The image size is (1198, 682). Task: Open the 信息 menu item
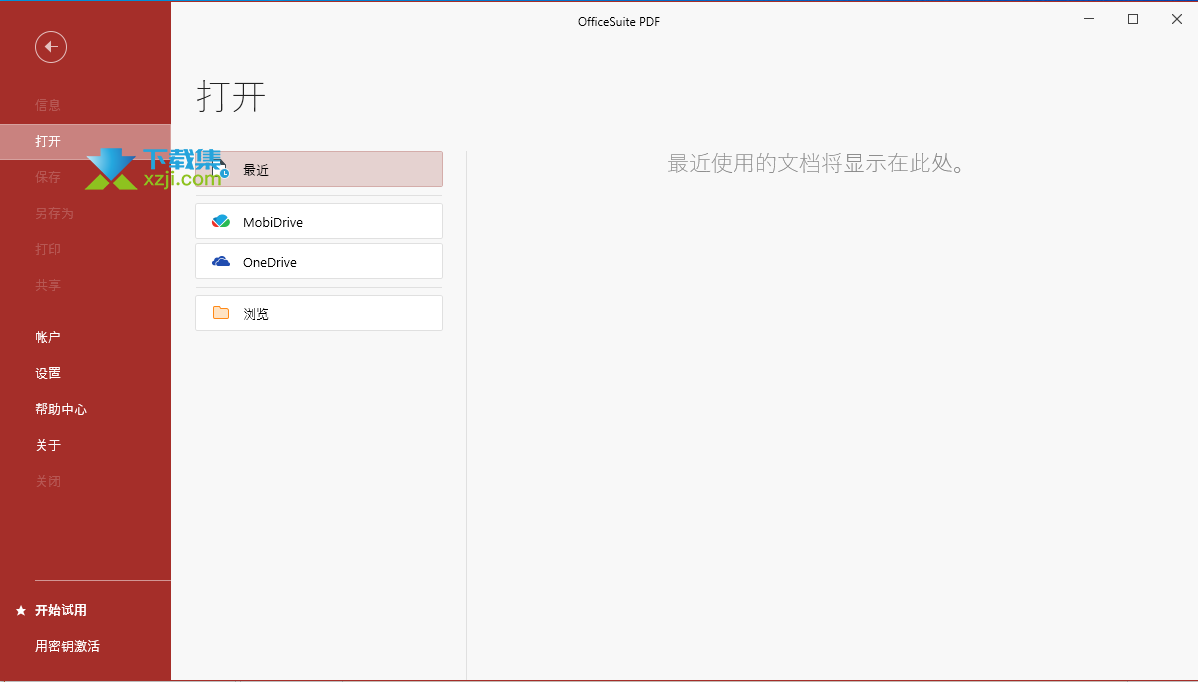coord(47,105)
